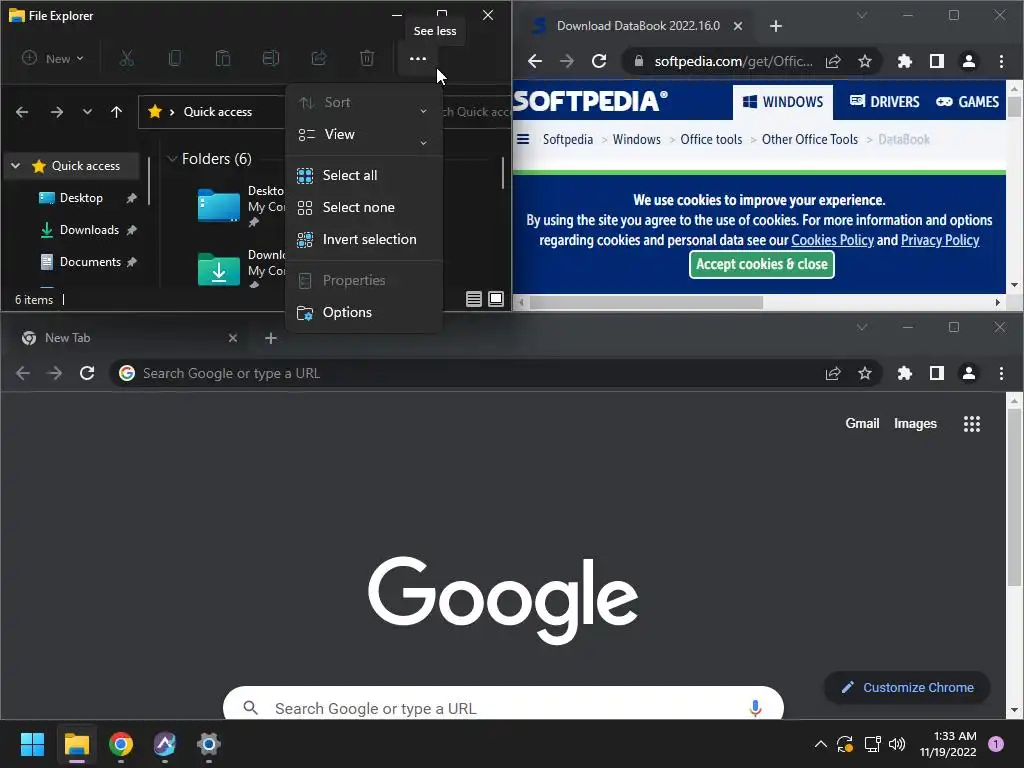
Task: Switch to details view icon in File Explorer status bar
Action: [x=474, y=299]
